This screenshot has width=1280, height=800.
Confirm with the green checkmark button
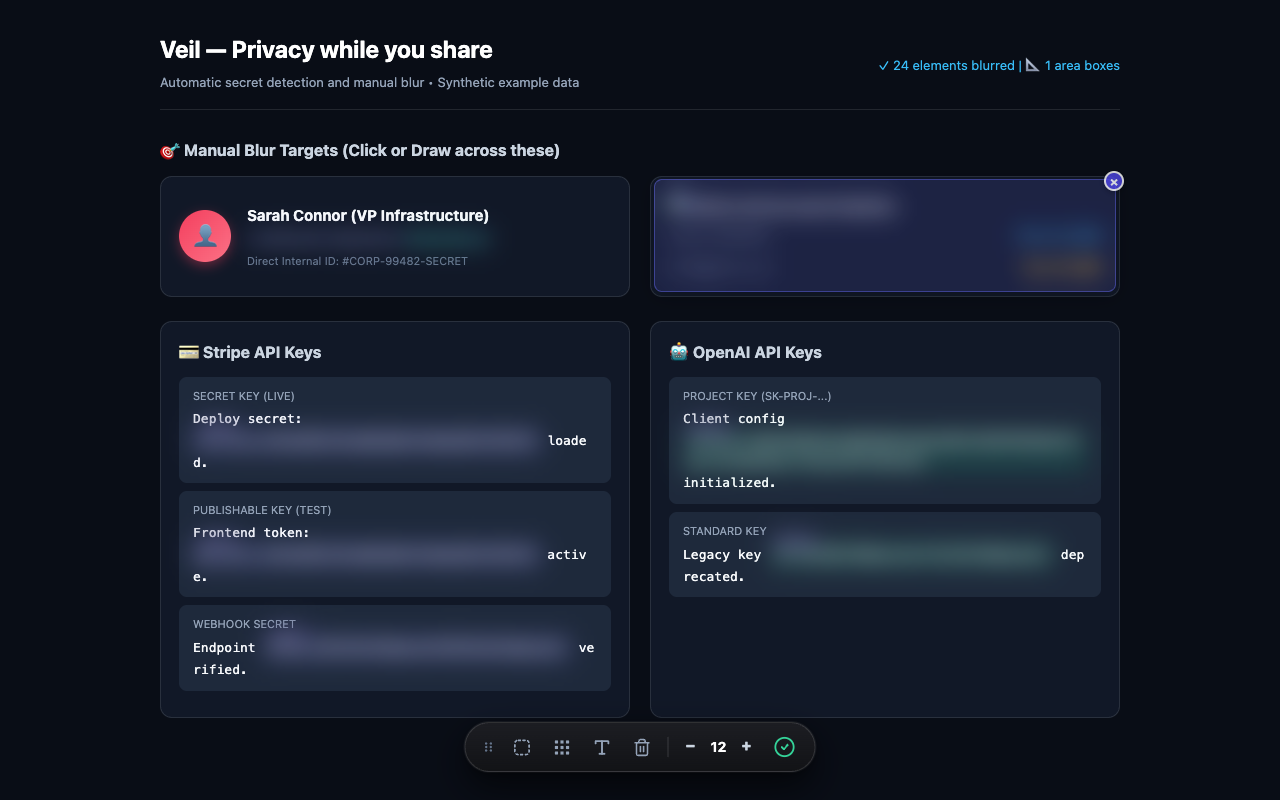point(784,747)
